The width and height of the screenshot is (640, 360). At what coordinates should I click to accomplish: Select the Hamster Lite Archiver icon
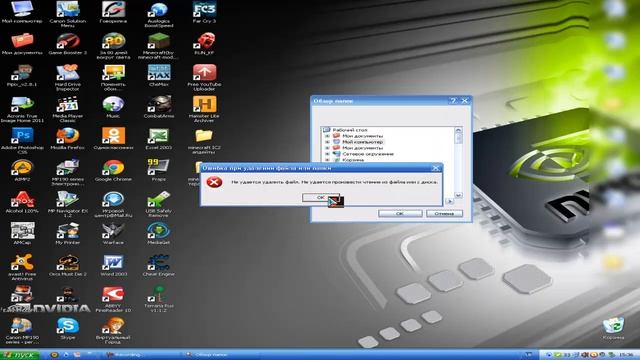(x=204, y=109)
